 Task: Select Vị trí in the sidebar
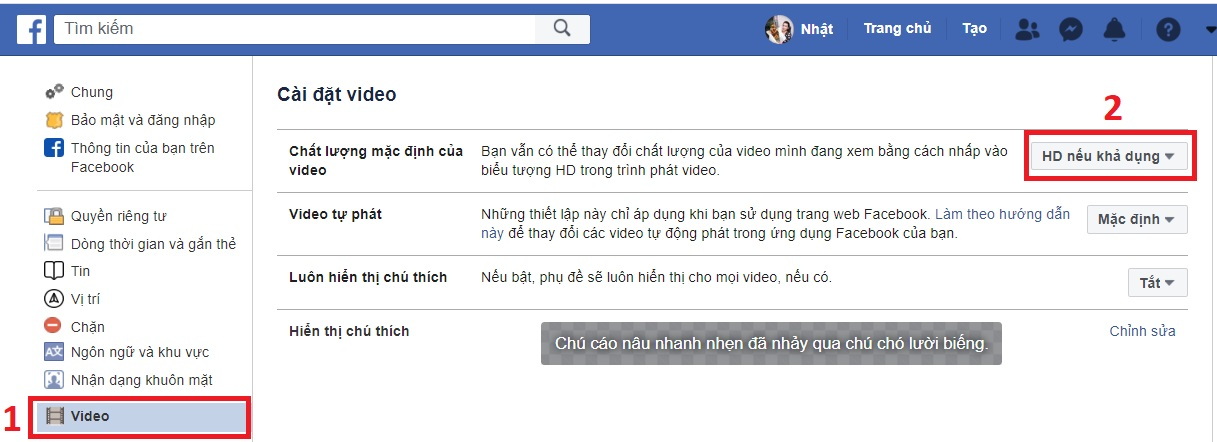click(85, 299)
